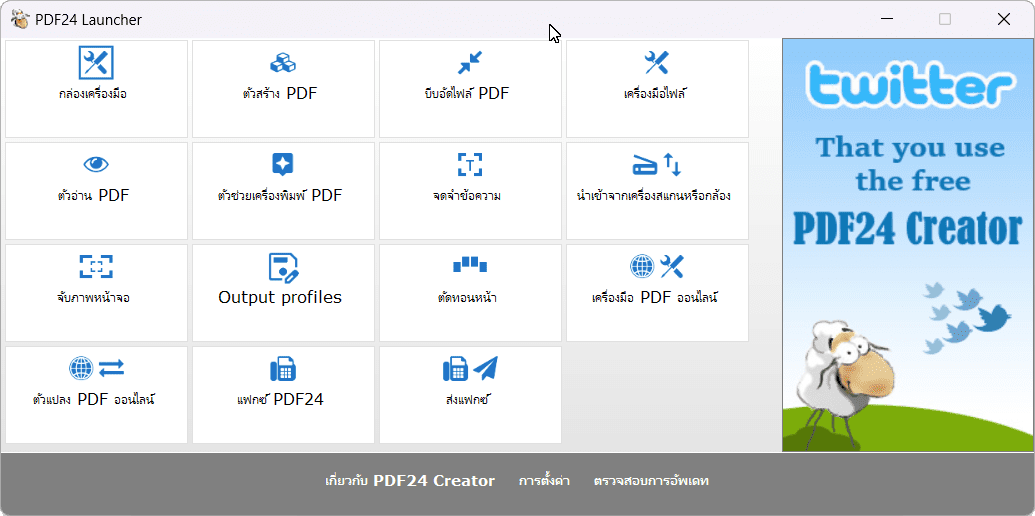The height and width of the screenshot is (516, 1035).
Task: Click the PDF reader eye icon
Action: 96,164
